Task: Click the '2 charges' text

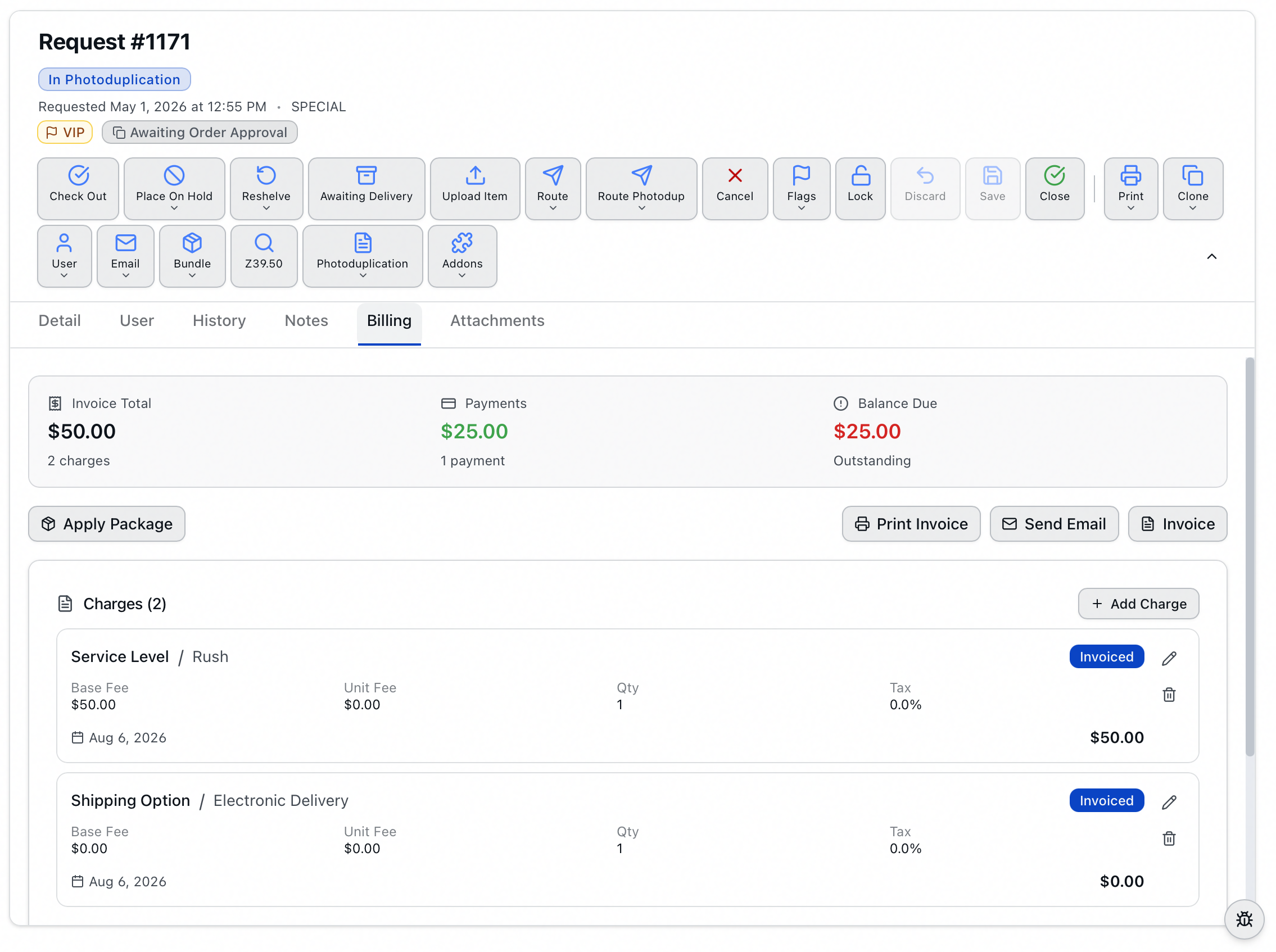Action: 78,460
